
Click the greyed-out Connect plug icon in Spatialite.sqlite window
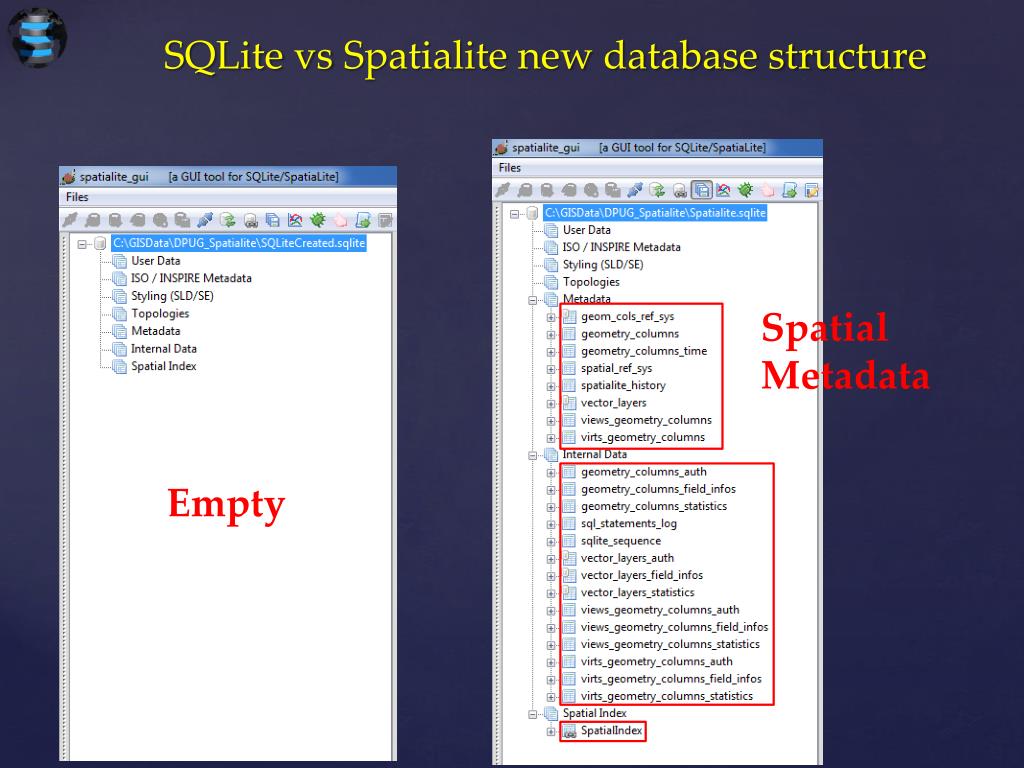(x=502, y=190)
